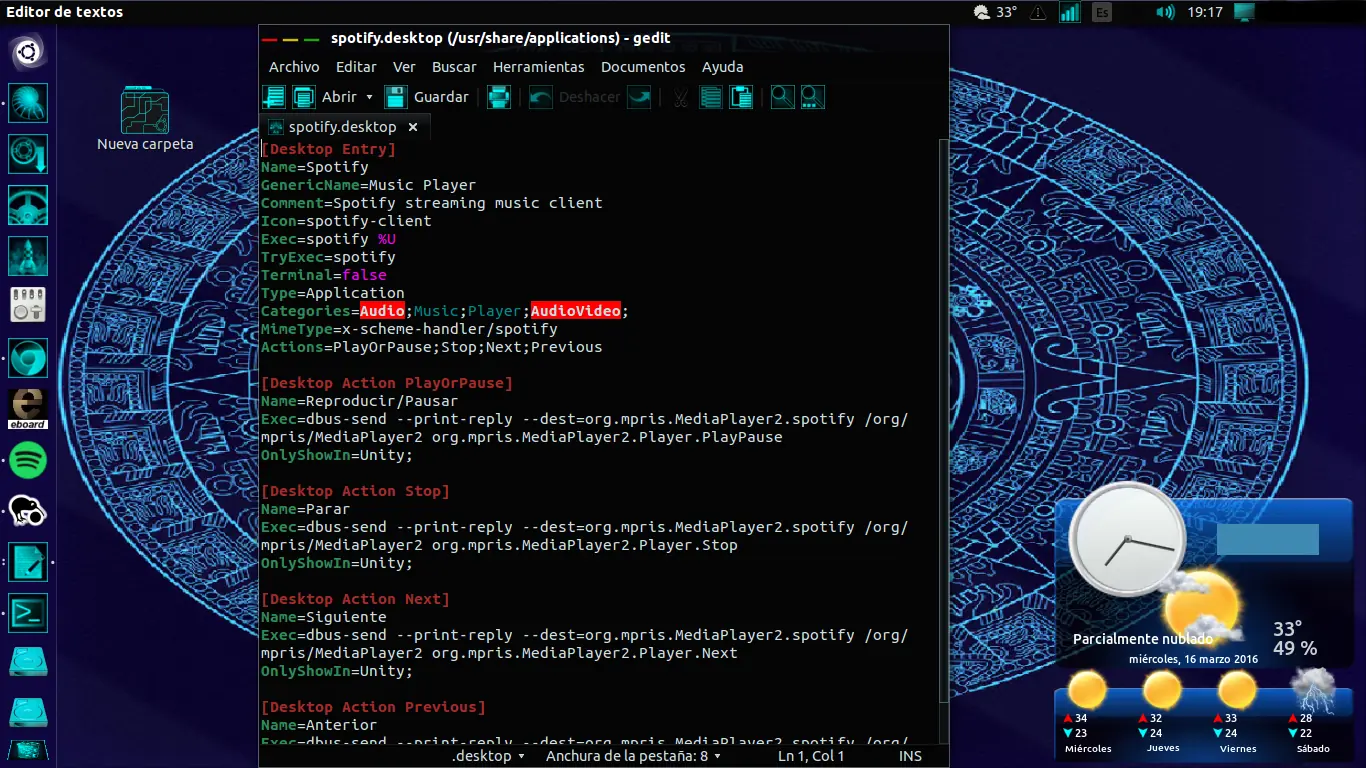1366x768 pixels.
Task: Open the lower disk drive launcher icon
Action: point(28,712)
